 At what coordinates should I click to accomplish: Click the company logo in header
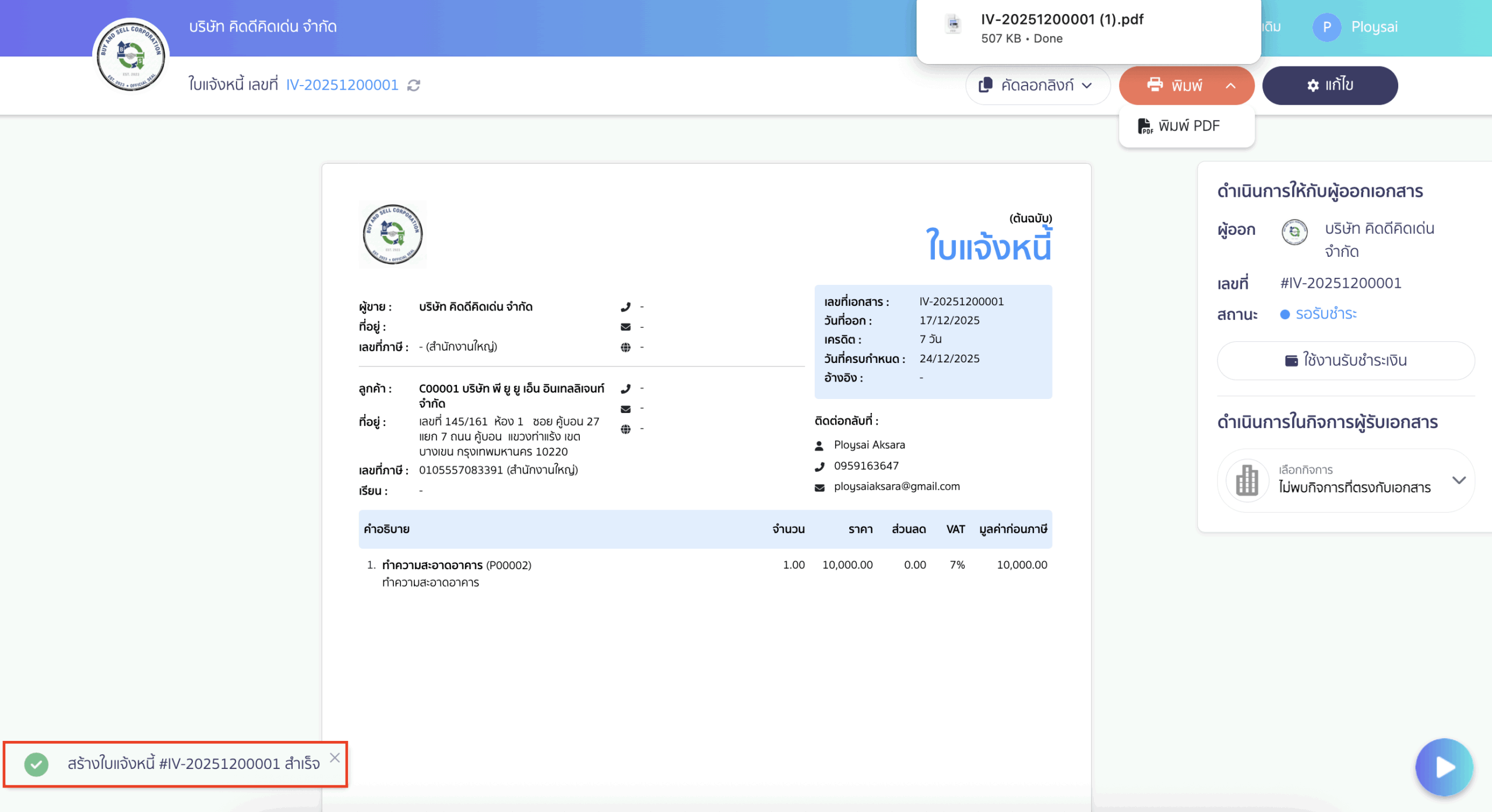point(131,55)
